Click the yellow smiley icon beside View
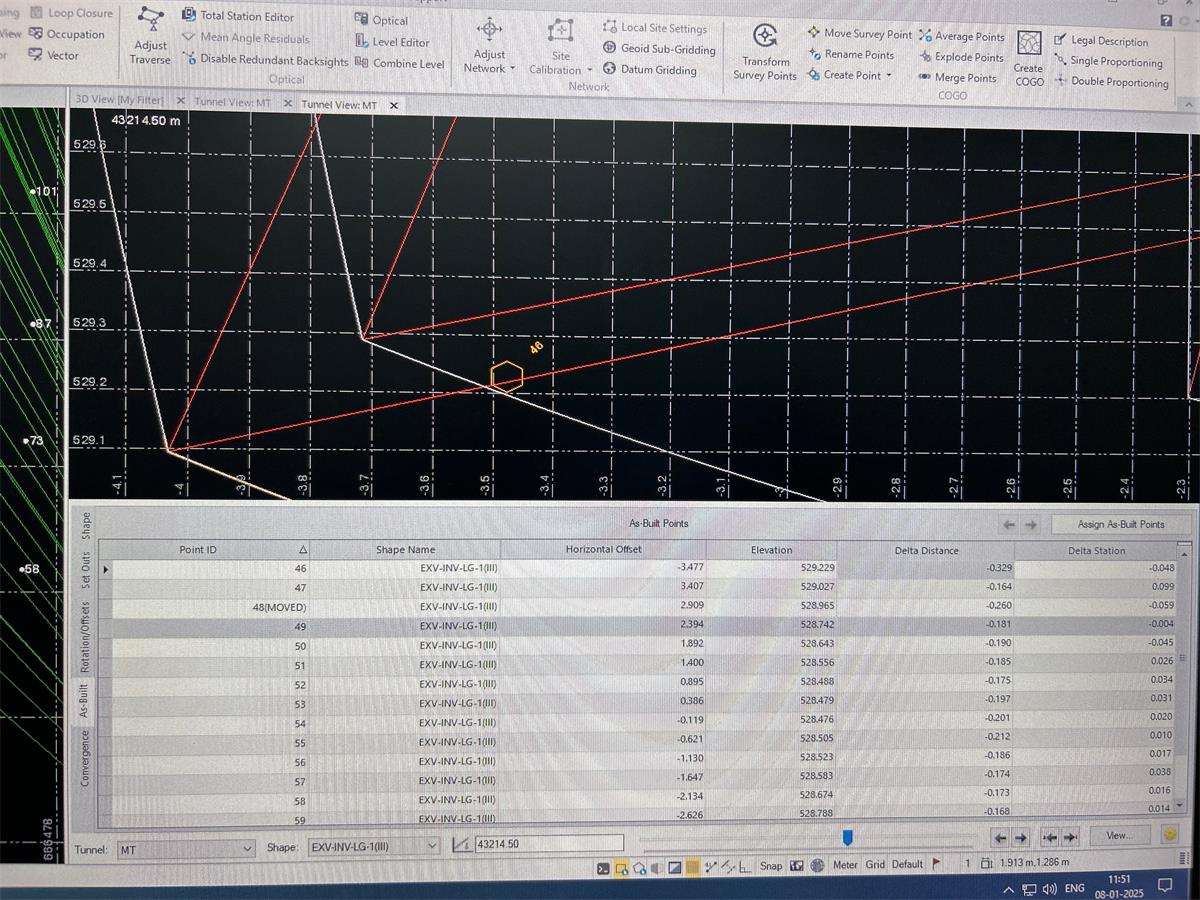Screen dimensions: 1200x900 pos(1170,835)
